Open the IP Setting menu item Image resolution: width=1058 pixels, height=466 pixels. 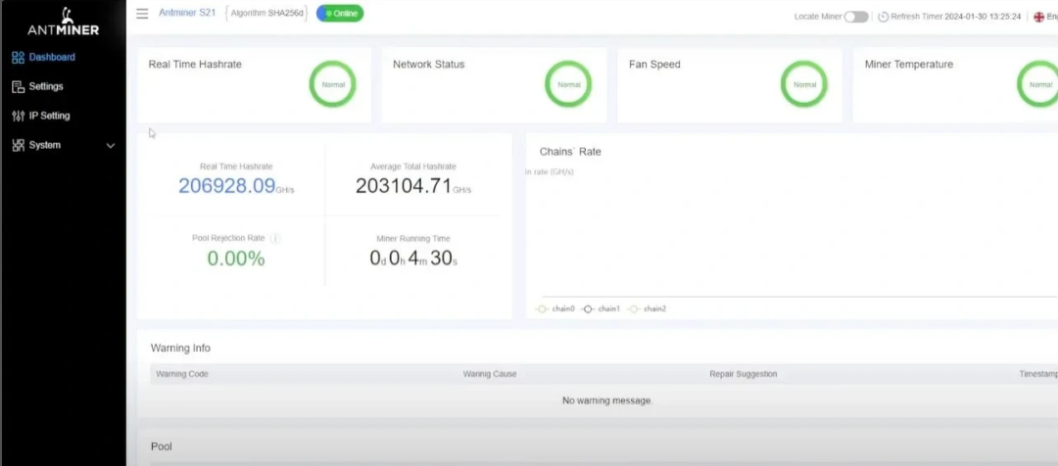(49, 116)
